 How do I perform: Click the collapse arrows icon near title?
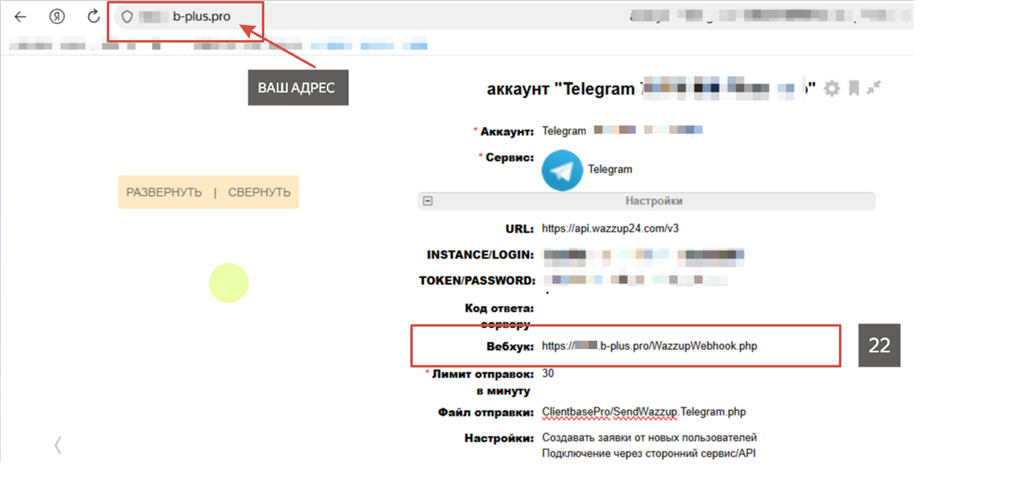[x=874, y=88]
